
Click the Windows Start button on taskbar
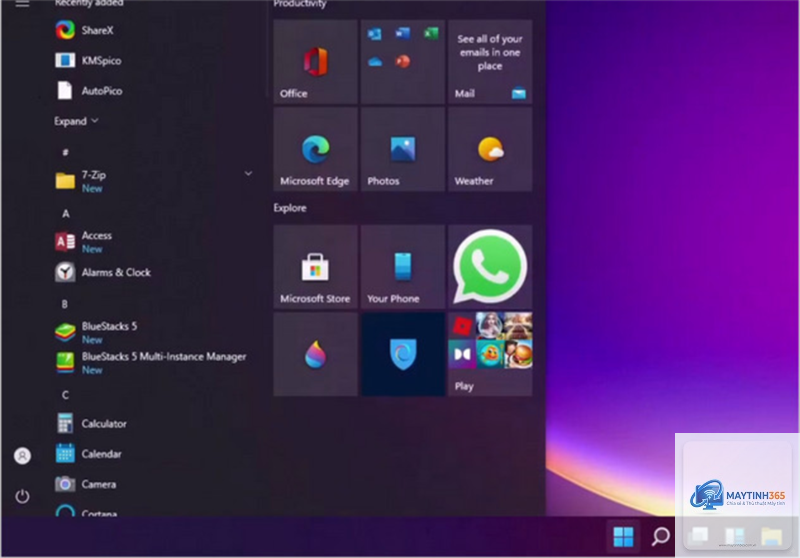pos(623,537)
